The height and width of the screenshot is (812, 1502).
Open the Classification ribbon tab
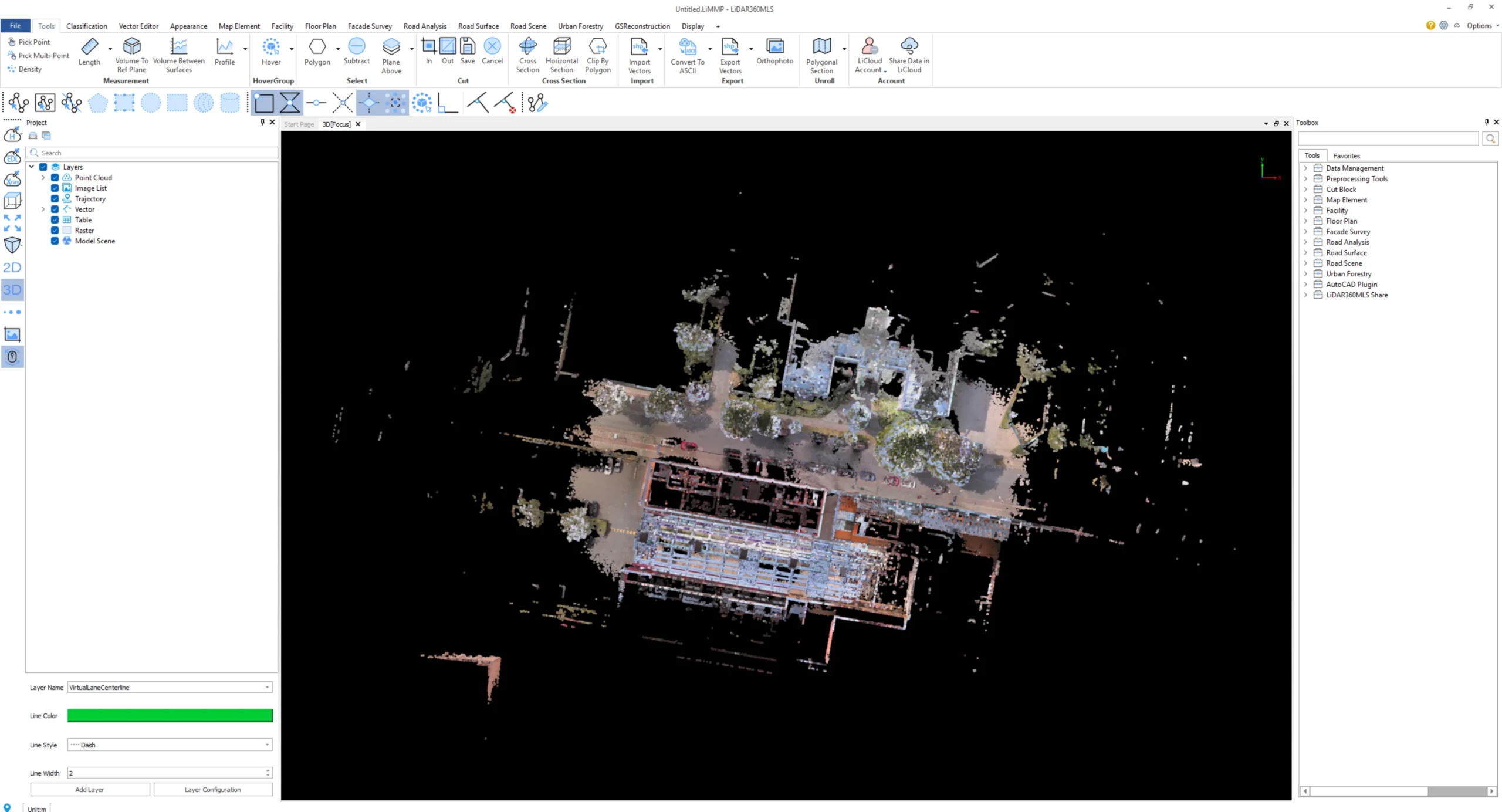coord(86,26)
